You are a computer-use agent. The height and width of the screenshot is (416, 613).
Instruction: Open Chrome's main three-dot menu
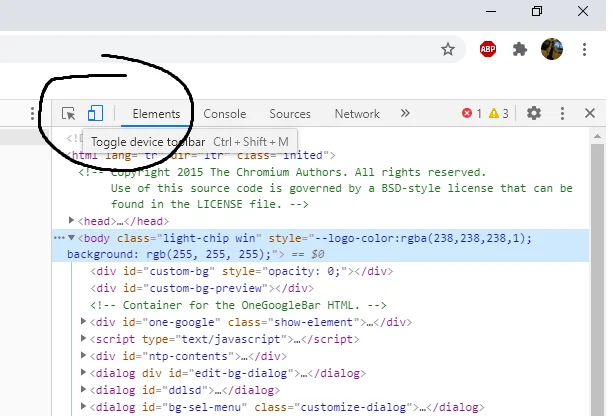coord(584,49)
